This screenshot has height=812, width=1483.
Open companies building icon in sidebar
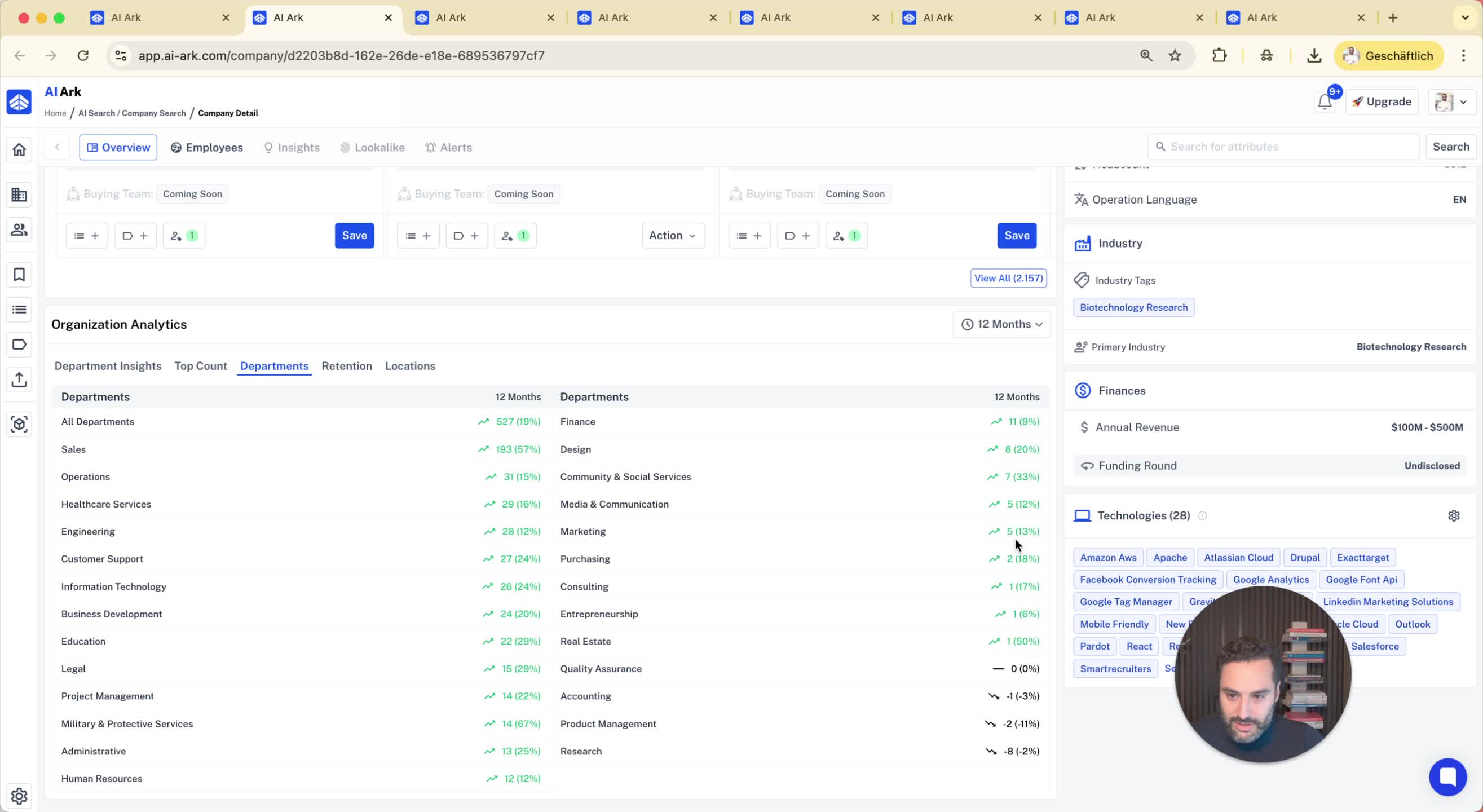(19, 195)
